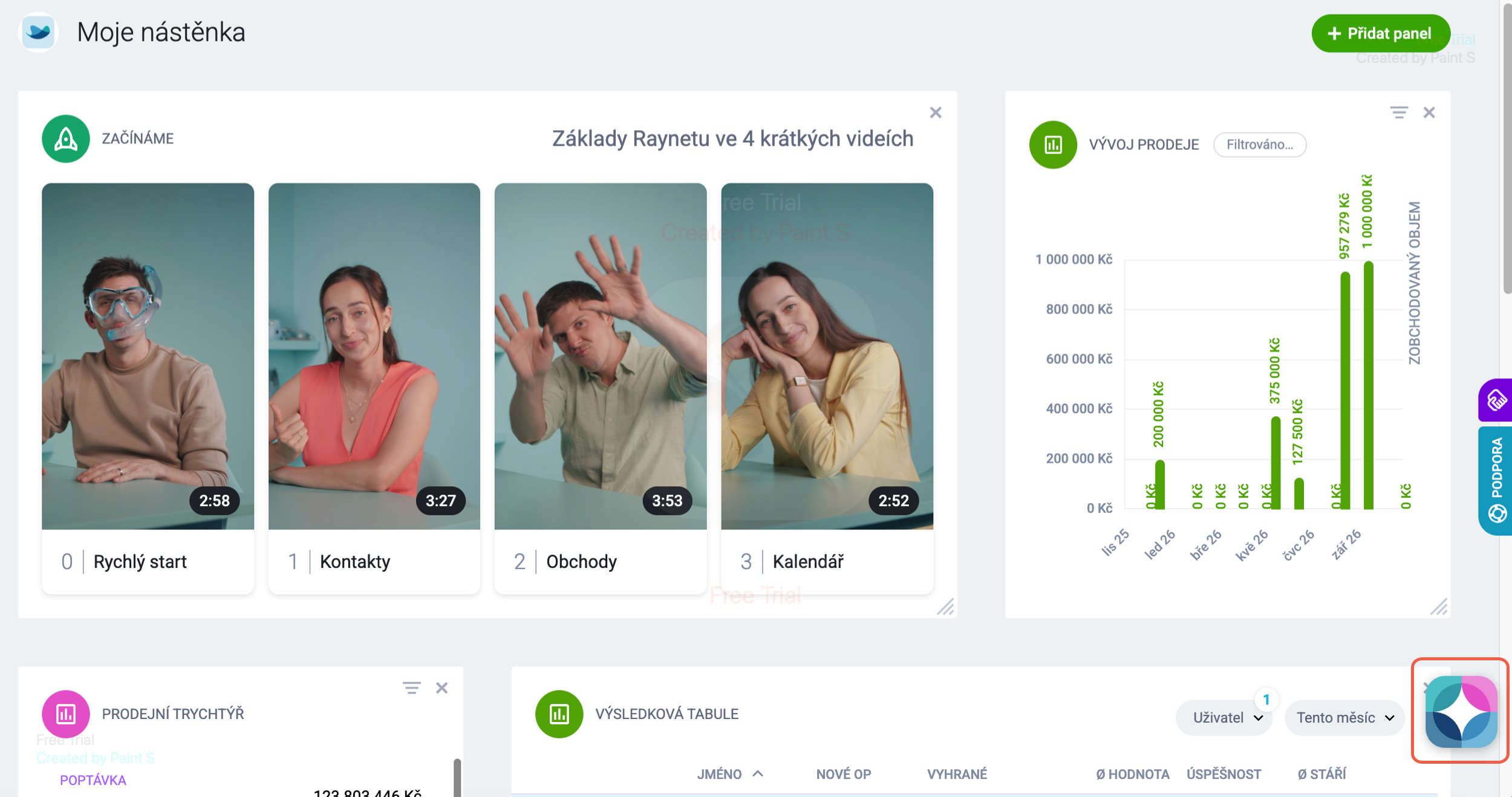Click the Ø Hodnota column header

pos(1133,774)
